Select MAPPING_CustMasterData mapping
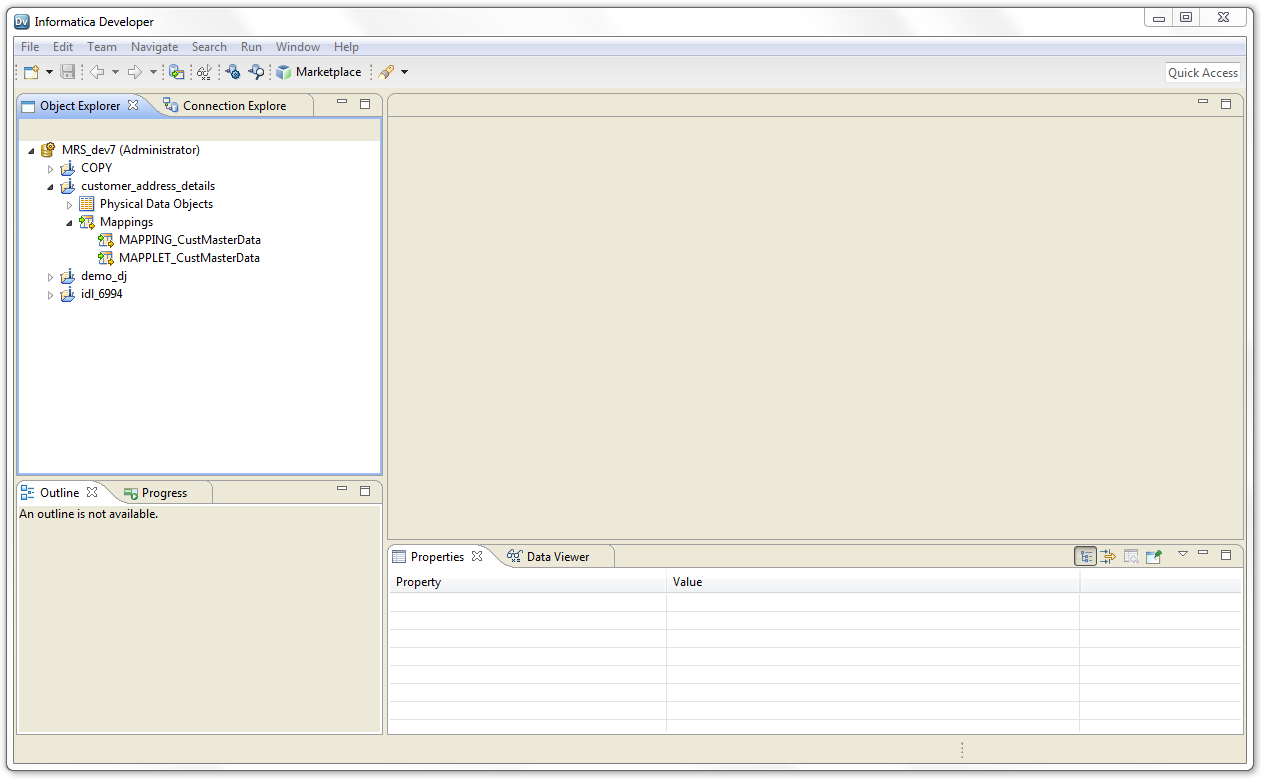The height and width of the screenshot is (779, 1261). pyautogui.click(x=189, y=240)
